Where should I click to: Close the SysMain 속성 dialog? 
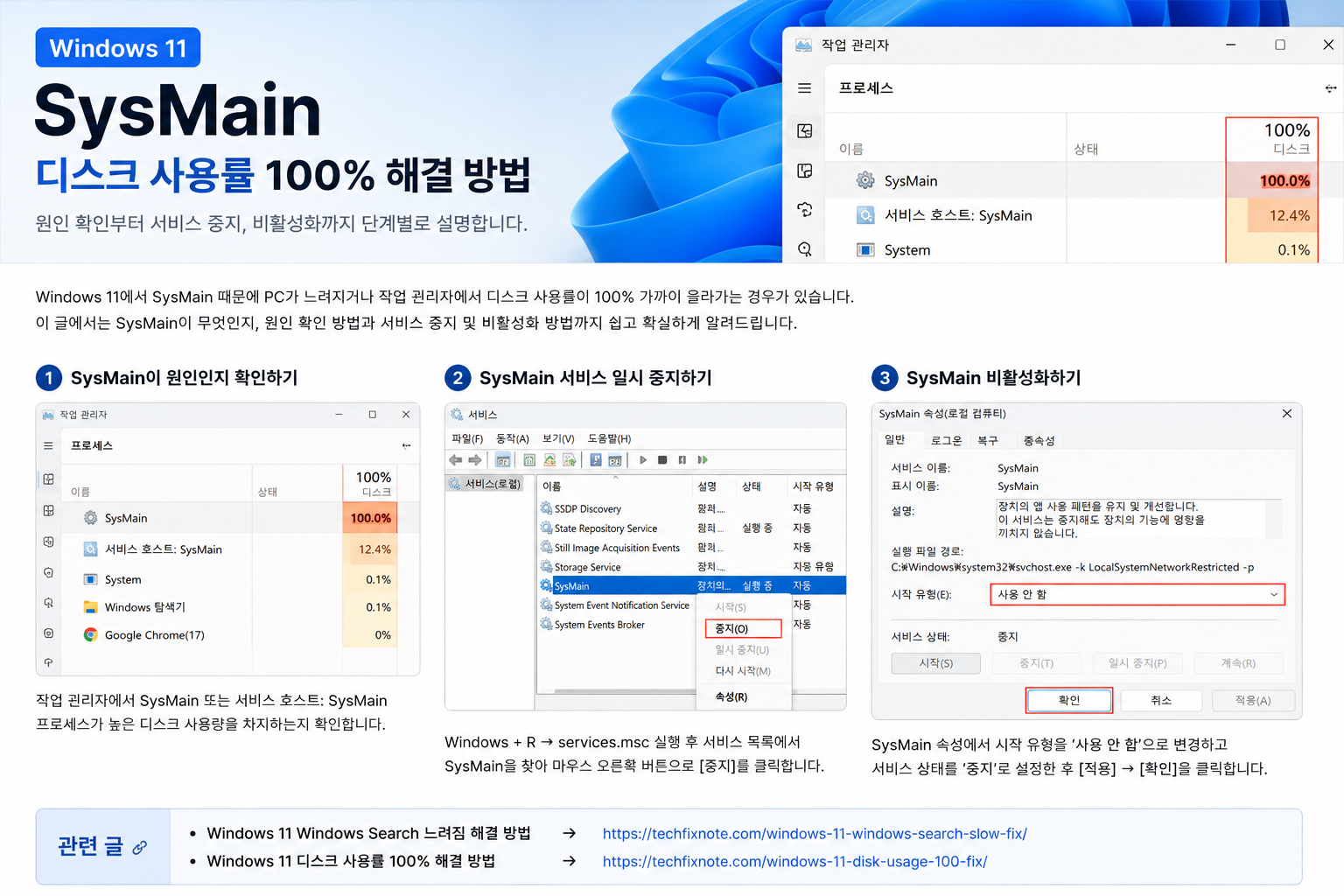tap(1287, 414)
